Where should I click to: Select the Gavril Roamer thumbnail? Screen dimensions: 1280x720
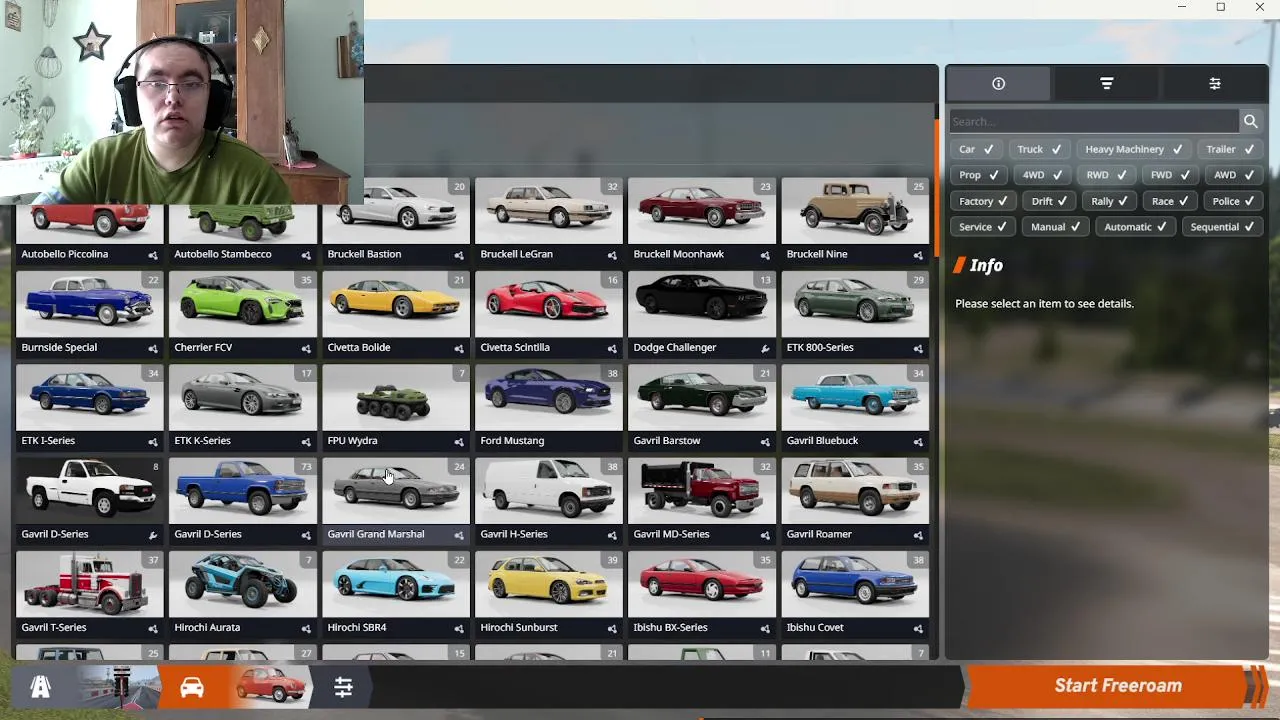[x=854, y=492]
